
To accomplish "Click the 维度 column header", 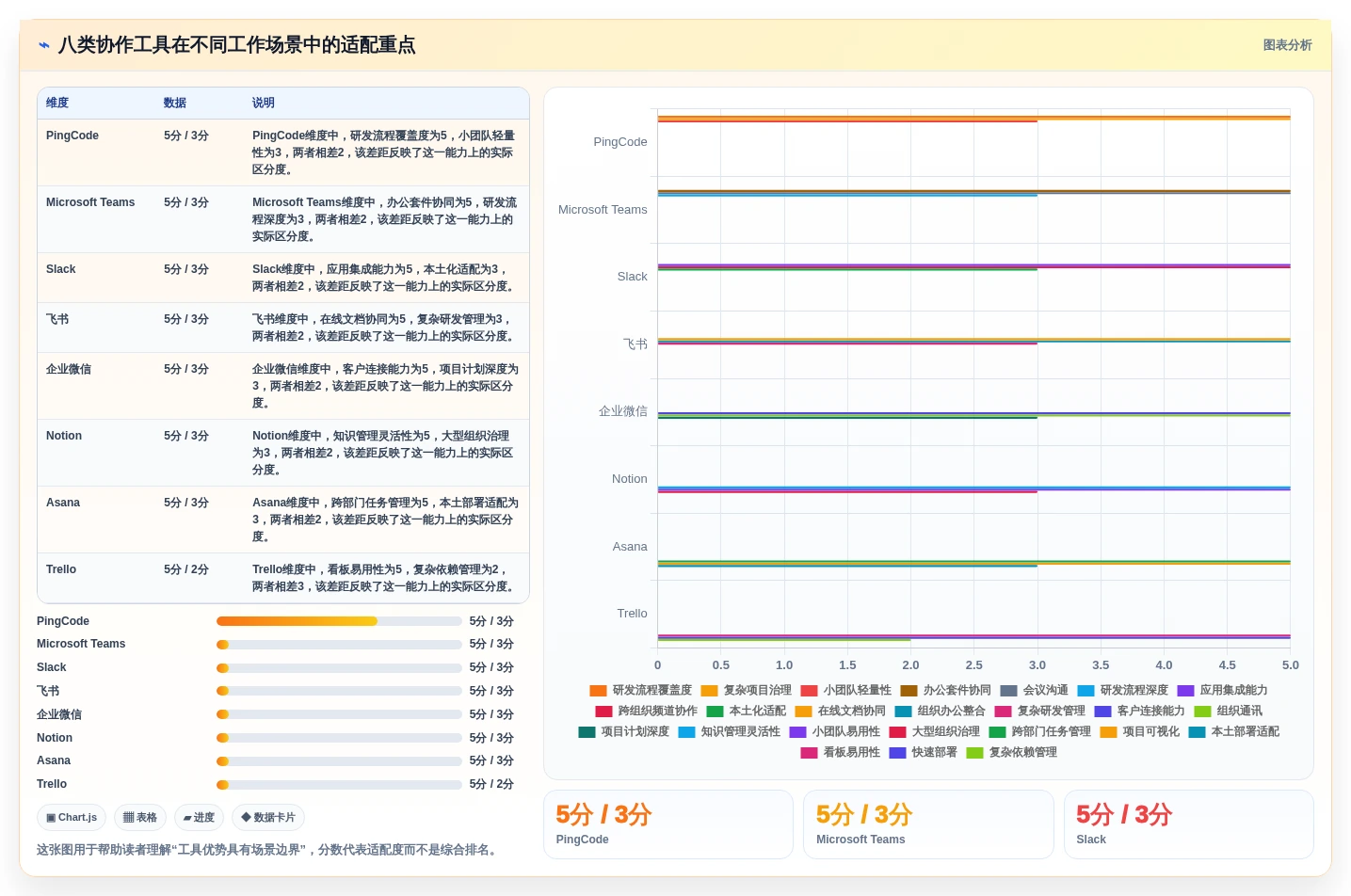I will click(x=57, y=104).
